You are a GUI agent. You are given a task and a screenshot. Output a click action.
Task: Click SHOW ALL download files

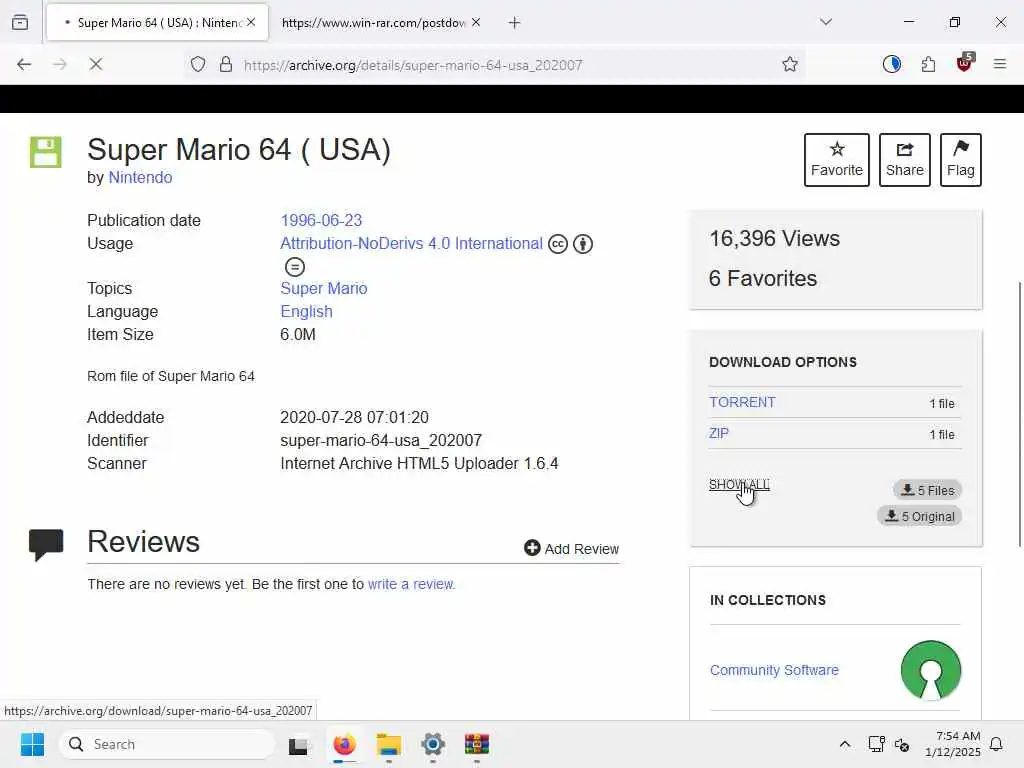739,485
